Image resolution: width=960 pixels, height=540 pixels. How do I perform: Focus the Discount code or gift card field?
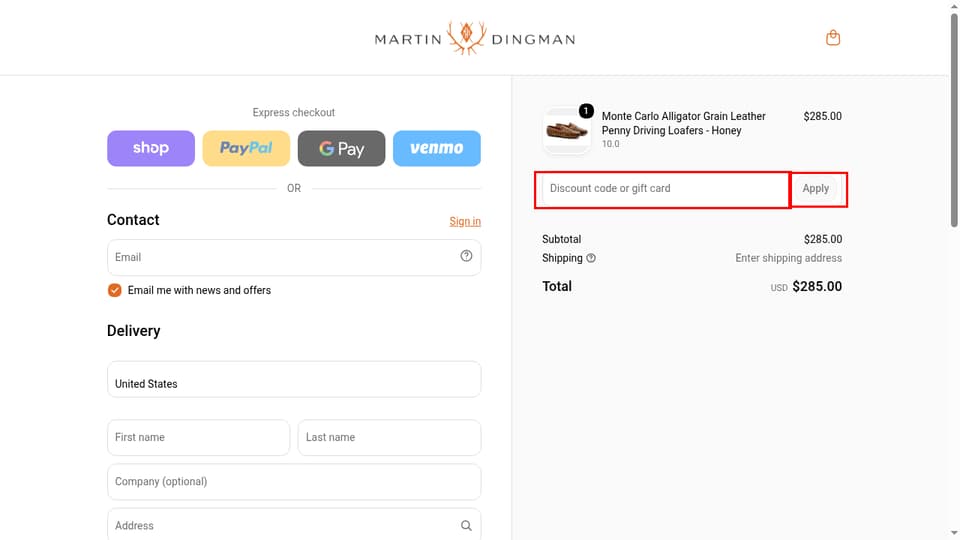(665, 189)
